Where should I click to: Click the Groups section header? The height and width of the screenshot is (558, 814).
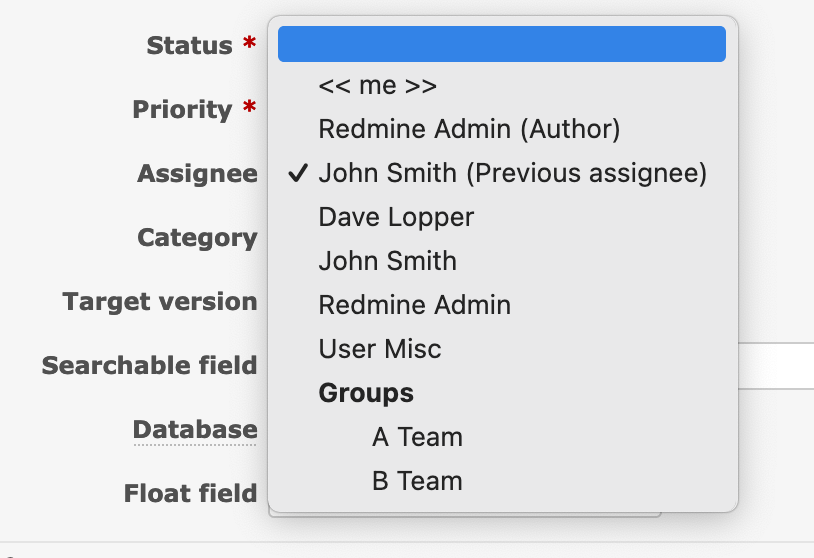coord(366,393)
